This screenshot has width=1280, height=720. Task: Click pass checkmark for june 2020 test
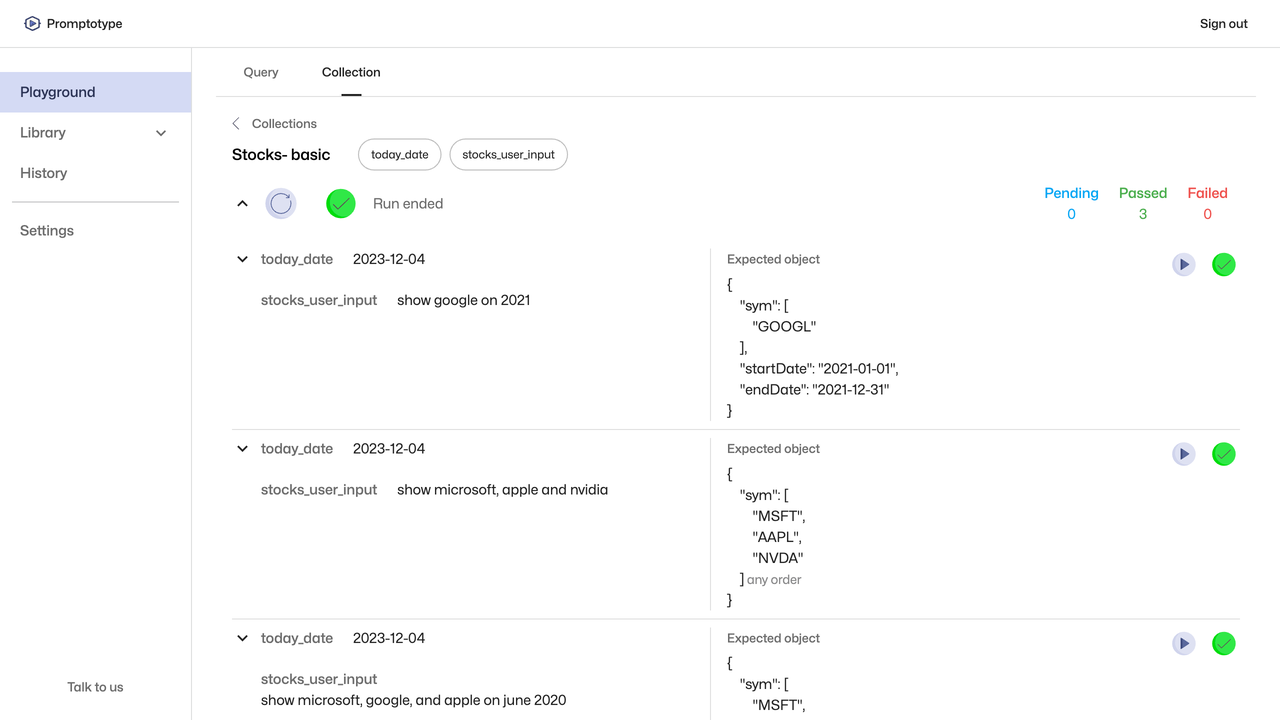1224,644
